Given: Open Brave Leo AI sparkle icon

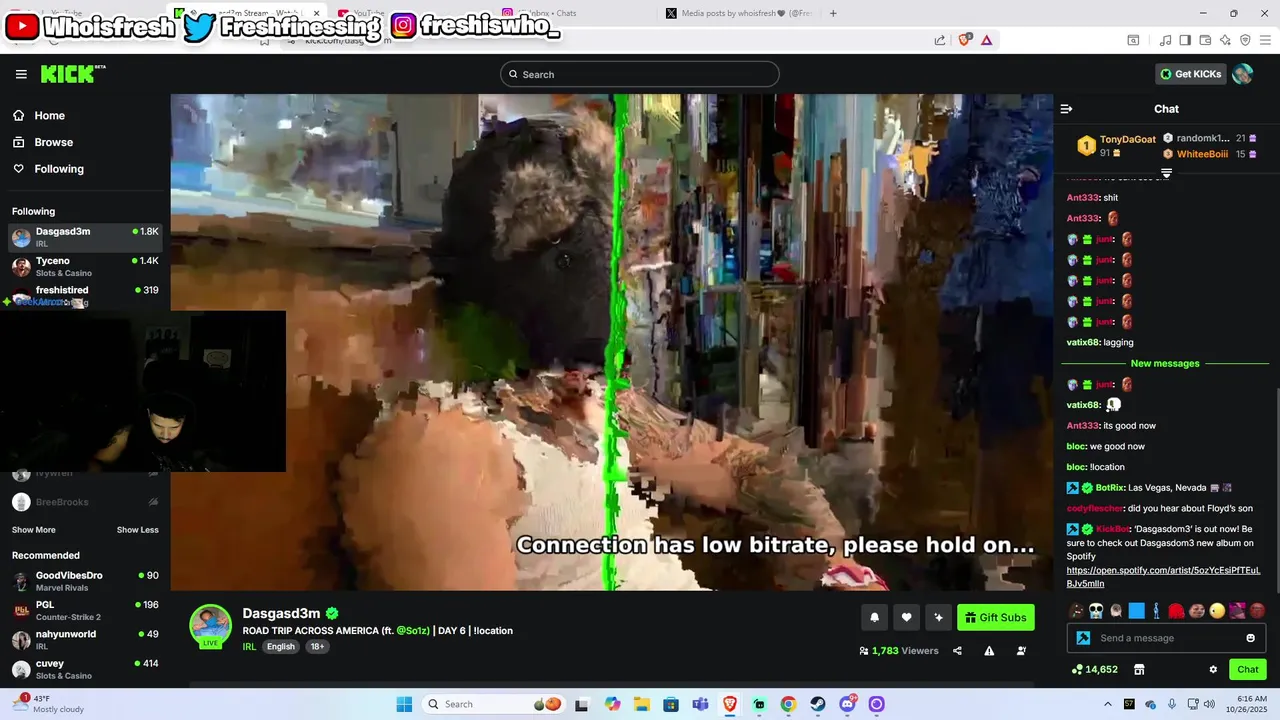Looking at the screenshot, I should tap(1225, 40).
